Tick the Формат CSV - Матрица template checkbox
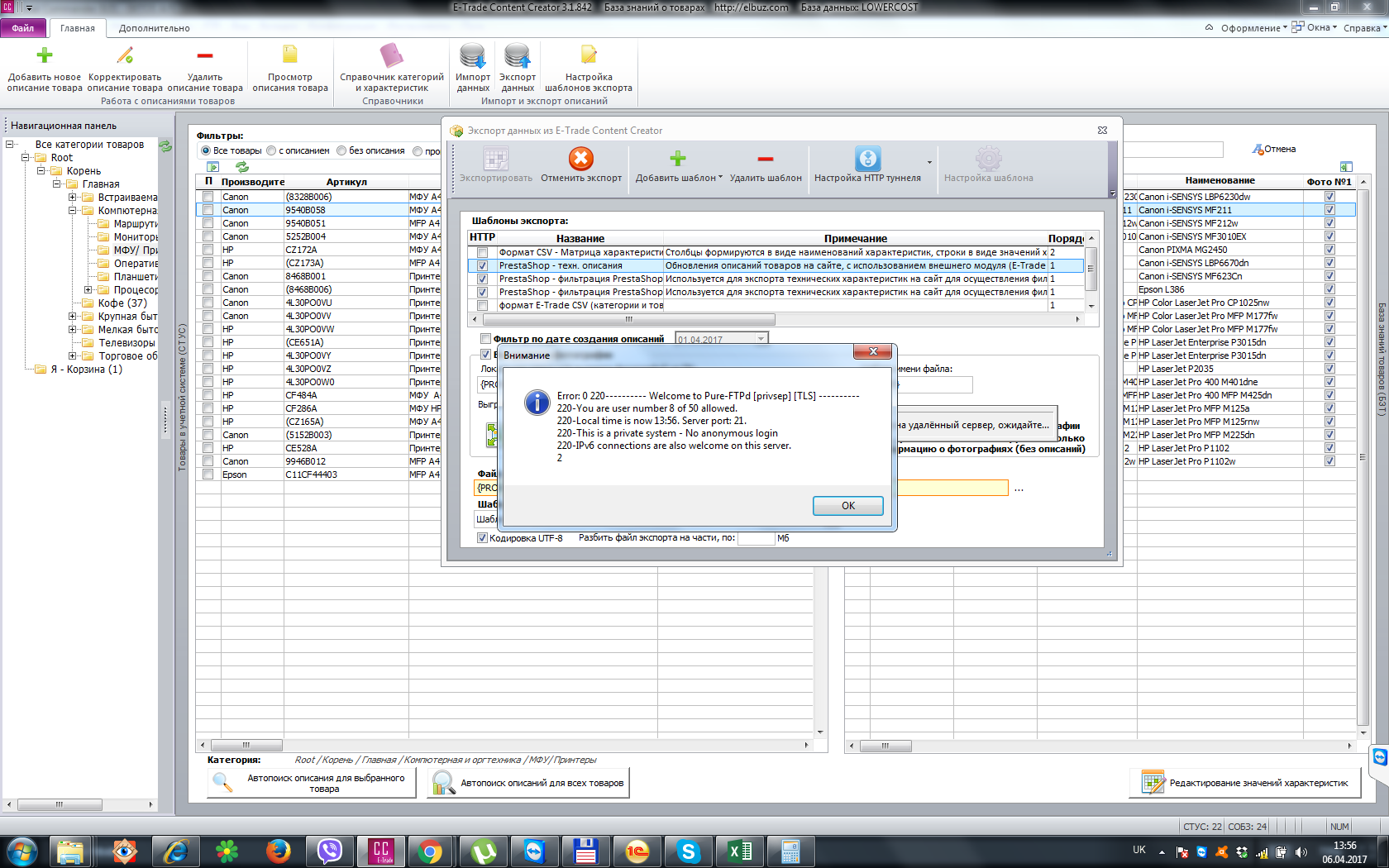Screen dimensions: 1389x868 coord(482,253)
